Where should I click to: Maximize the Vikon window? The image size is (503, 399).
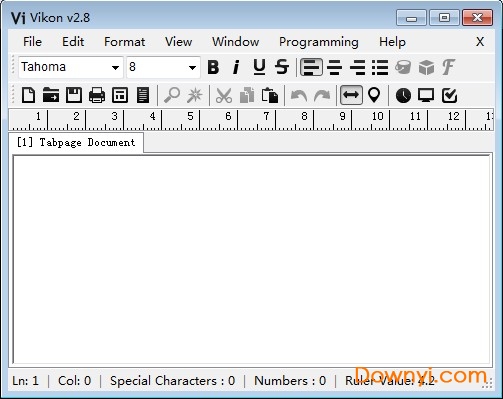tap(444, 18)
